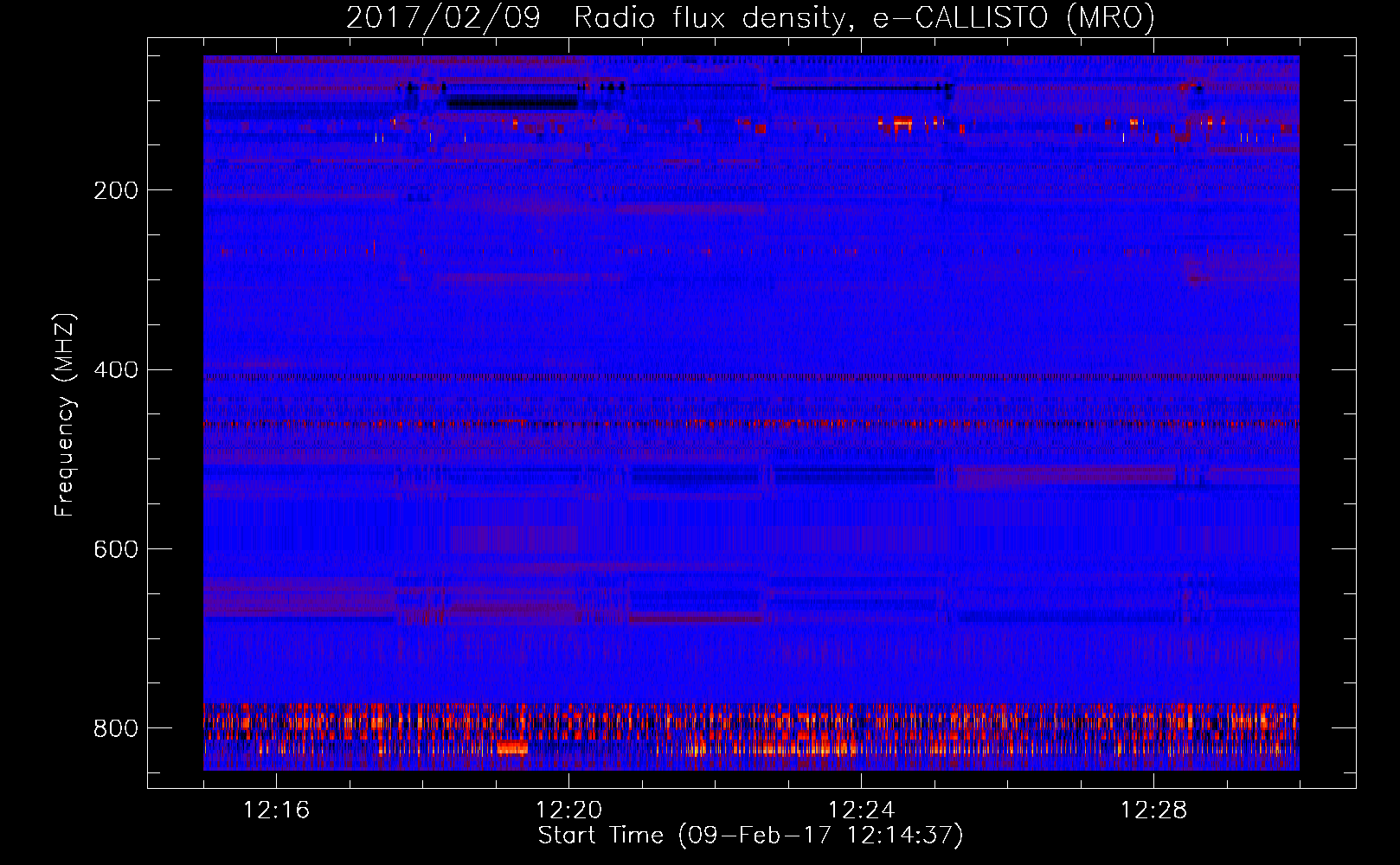Viewport: 1400px width, 865px height.
Task: Click the 'Start Time (09-Feb-17 12:14:37)' label
Action: coord(750,836)
